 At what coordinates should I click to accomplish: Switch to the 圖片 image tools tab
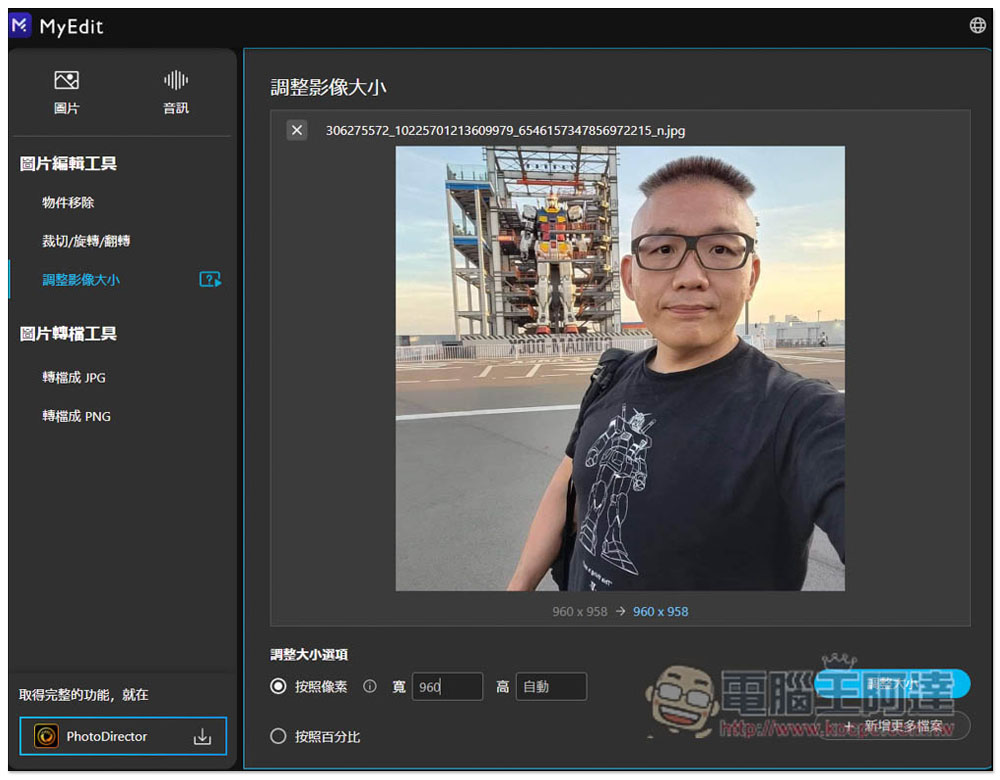click(67, 92)
